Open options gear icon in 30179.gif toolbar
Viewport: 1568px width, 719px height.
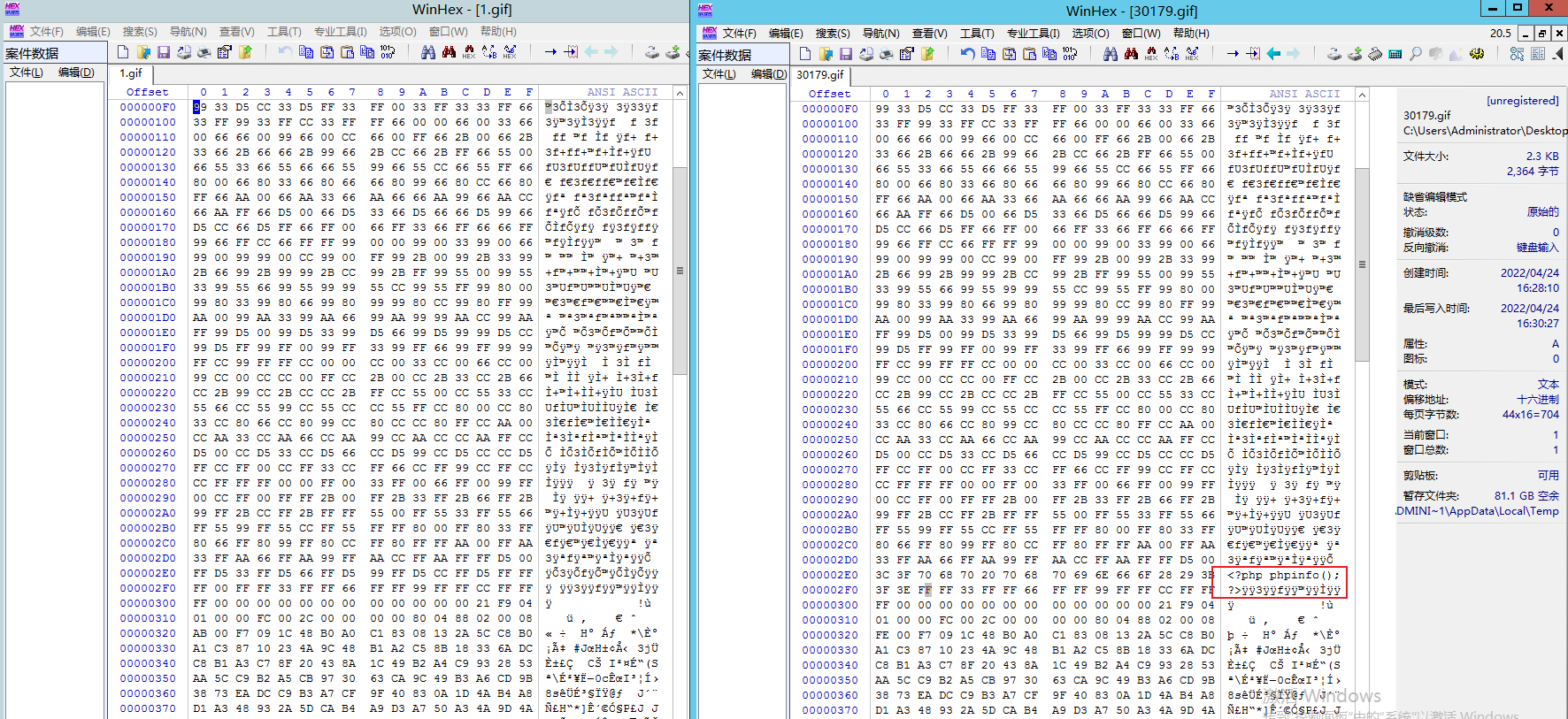pyautogui.click(x=1477, y=54)
